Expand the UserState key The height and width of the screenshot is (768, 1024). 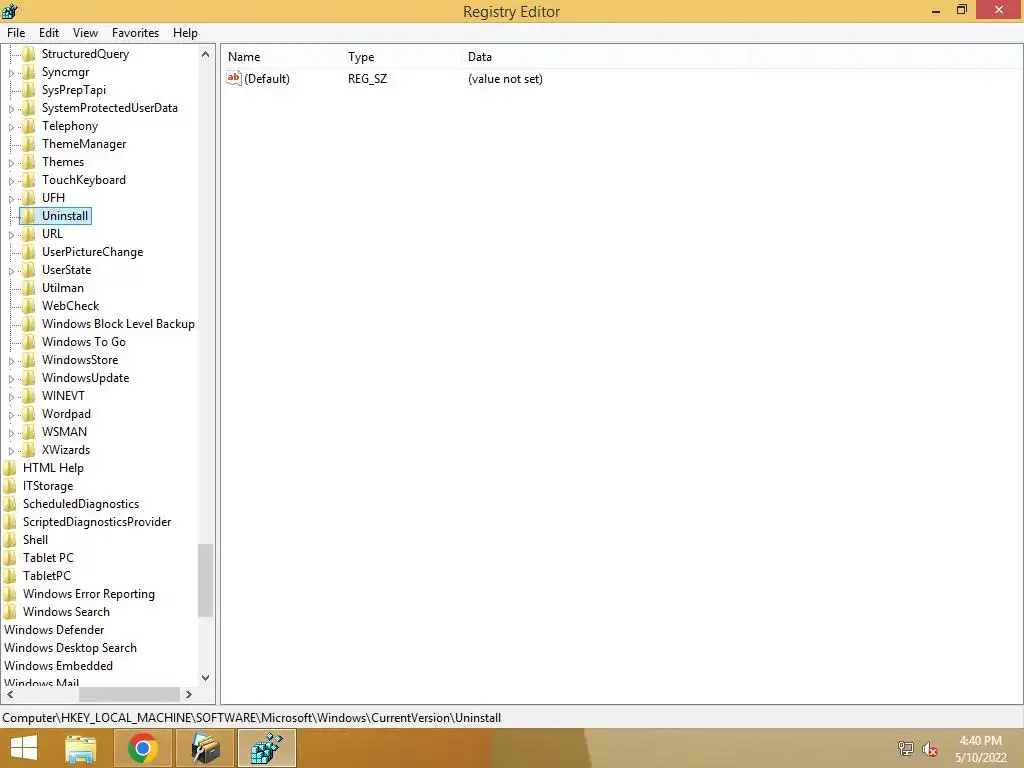11,270
